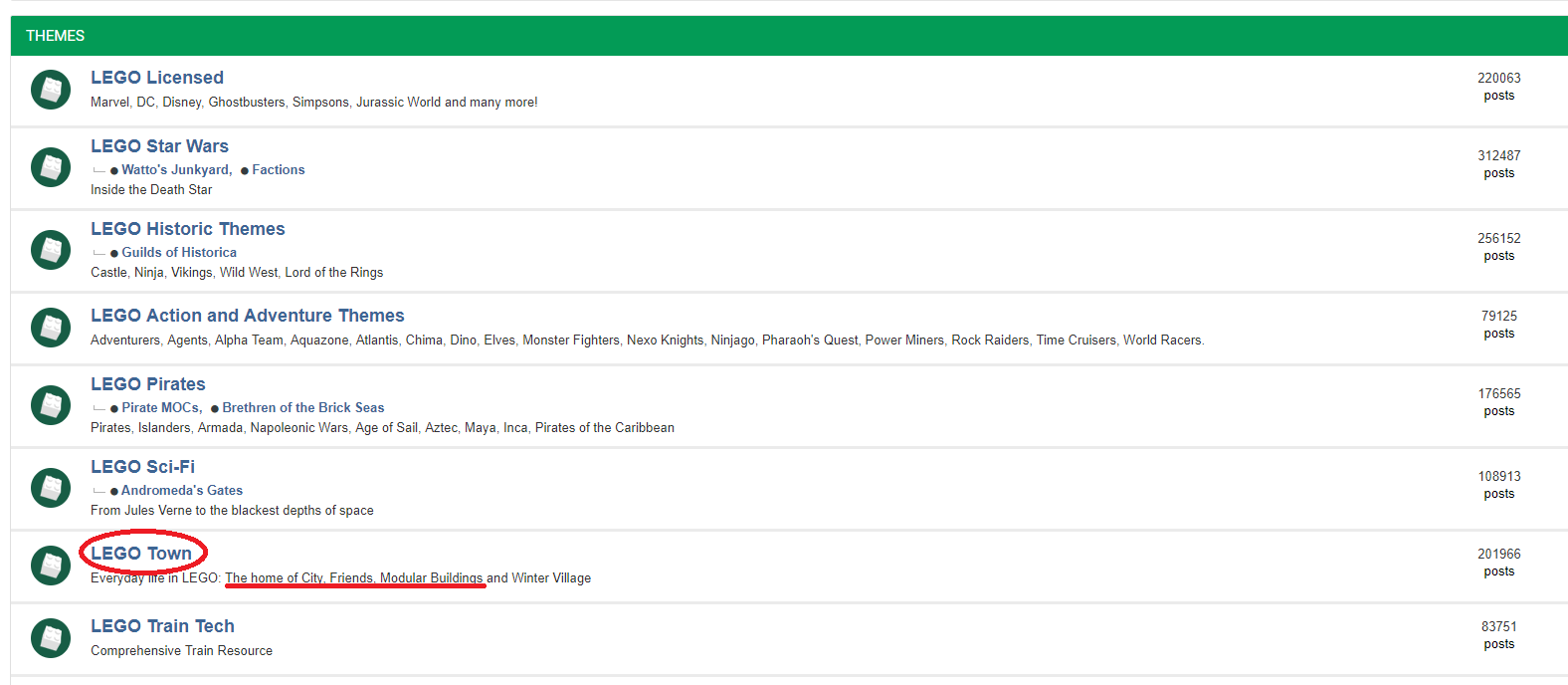The image size is (1568, 685).
Task: Go to Brethren of the Brick Seas
Action: (x=302, y=408)
